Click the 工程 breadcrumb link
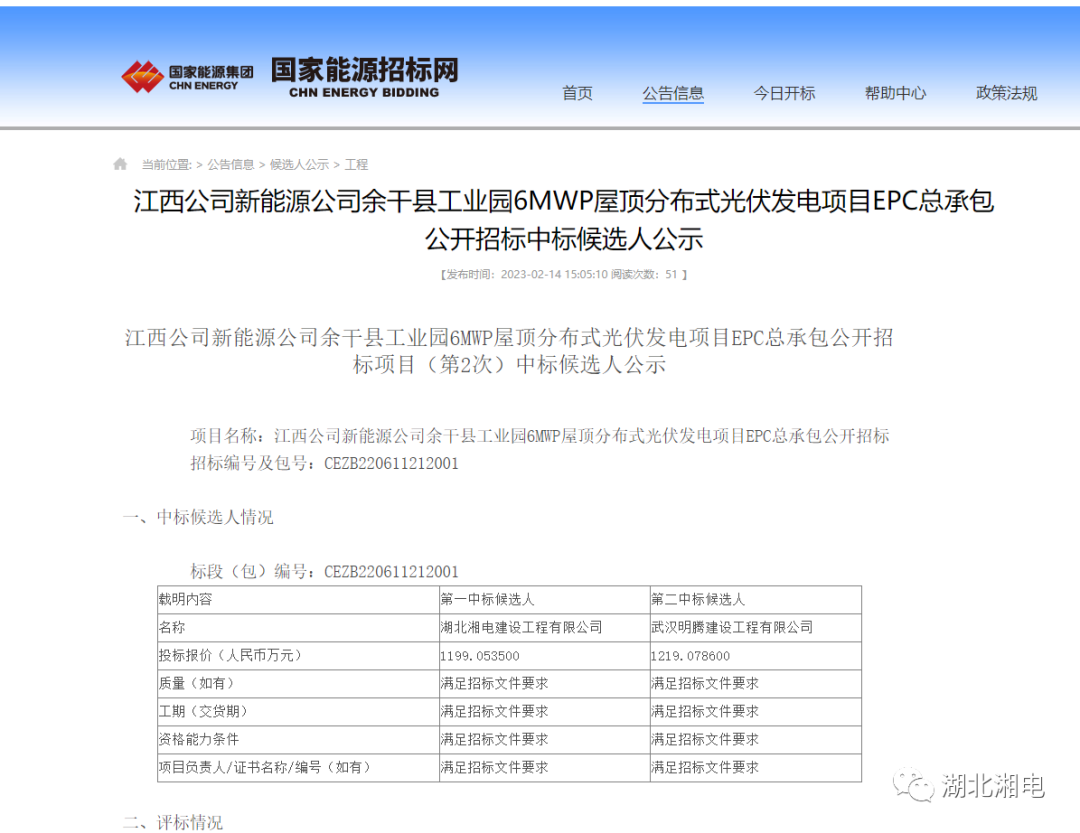This screenshot has height=833, width=1080. (x=357, y=163)
